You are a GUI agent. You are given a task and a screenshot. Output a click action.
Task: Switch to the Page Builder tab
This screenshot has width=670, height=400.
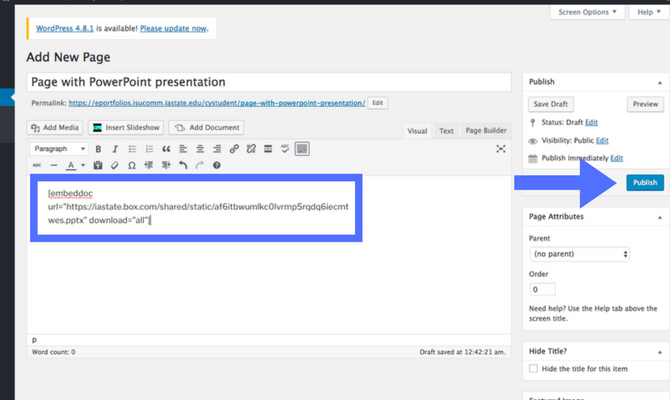[486, 131]
